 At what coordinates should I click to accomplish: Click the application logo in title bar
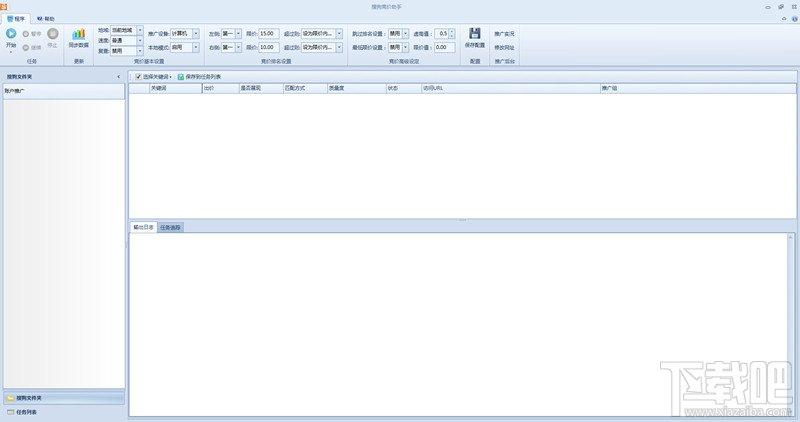(x=4, y=6)
